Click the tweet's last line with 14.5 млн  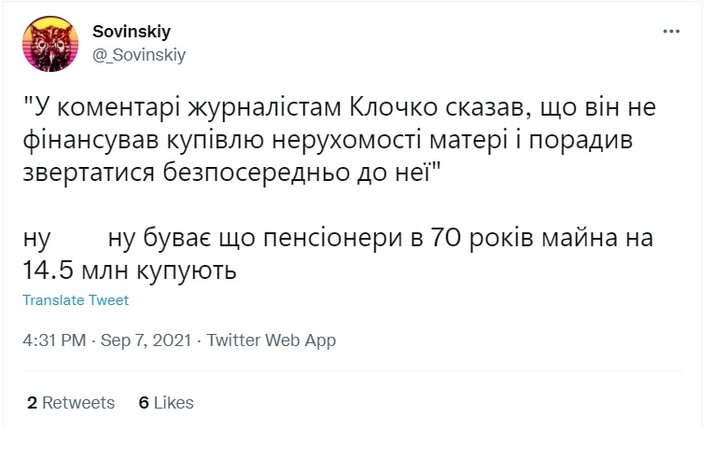click(130, 270)
